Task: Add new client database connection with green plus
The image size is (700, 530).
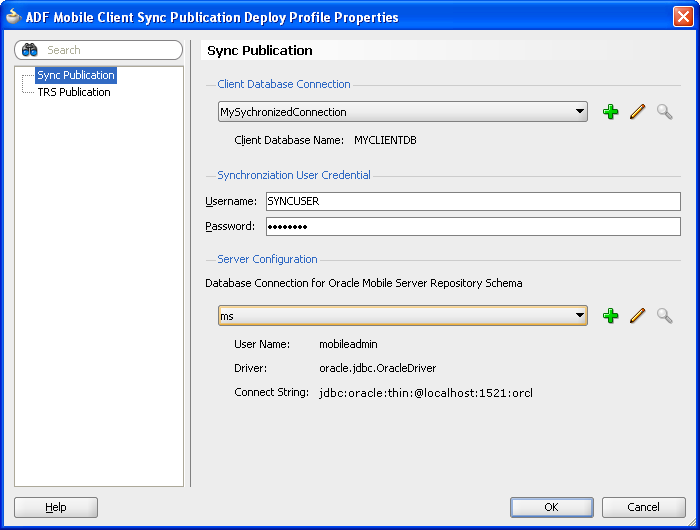Action: tap(610, 112)
